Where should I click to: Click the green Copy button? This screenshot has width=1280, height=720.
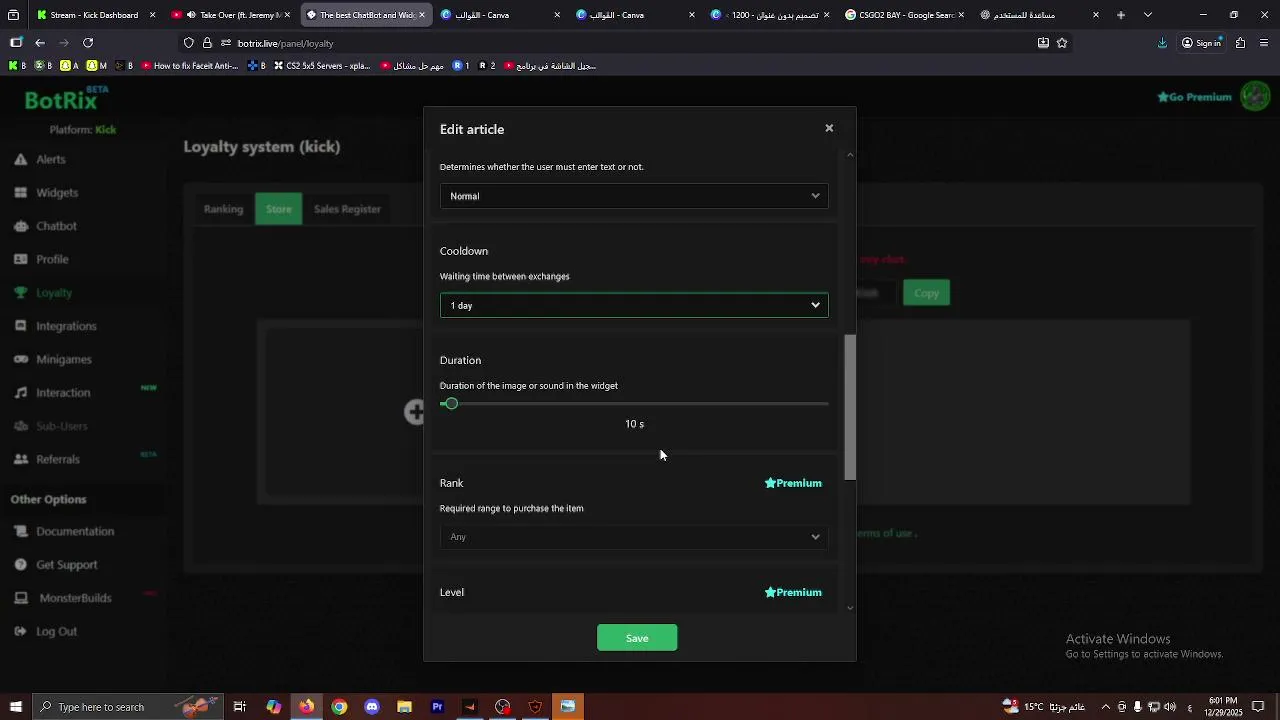click(926, 293)
